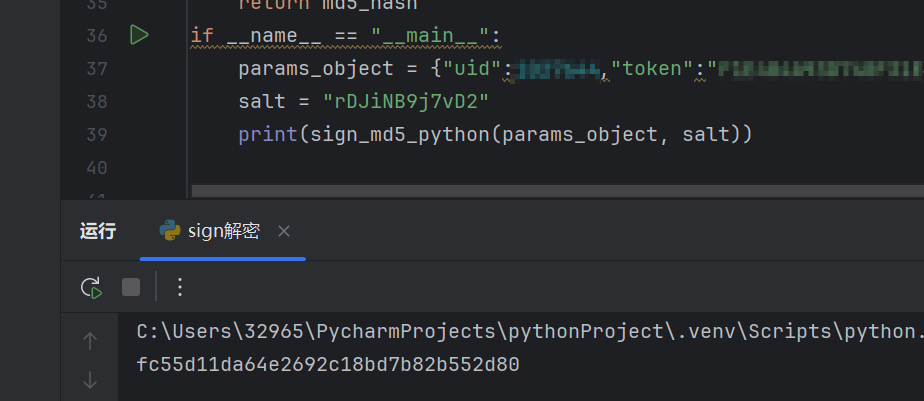The height and width of the screenshot is (401, 924).
Task: Click the down arrow in console sidebar
Action: pos(90,380)
